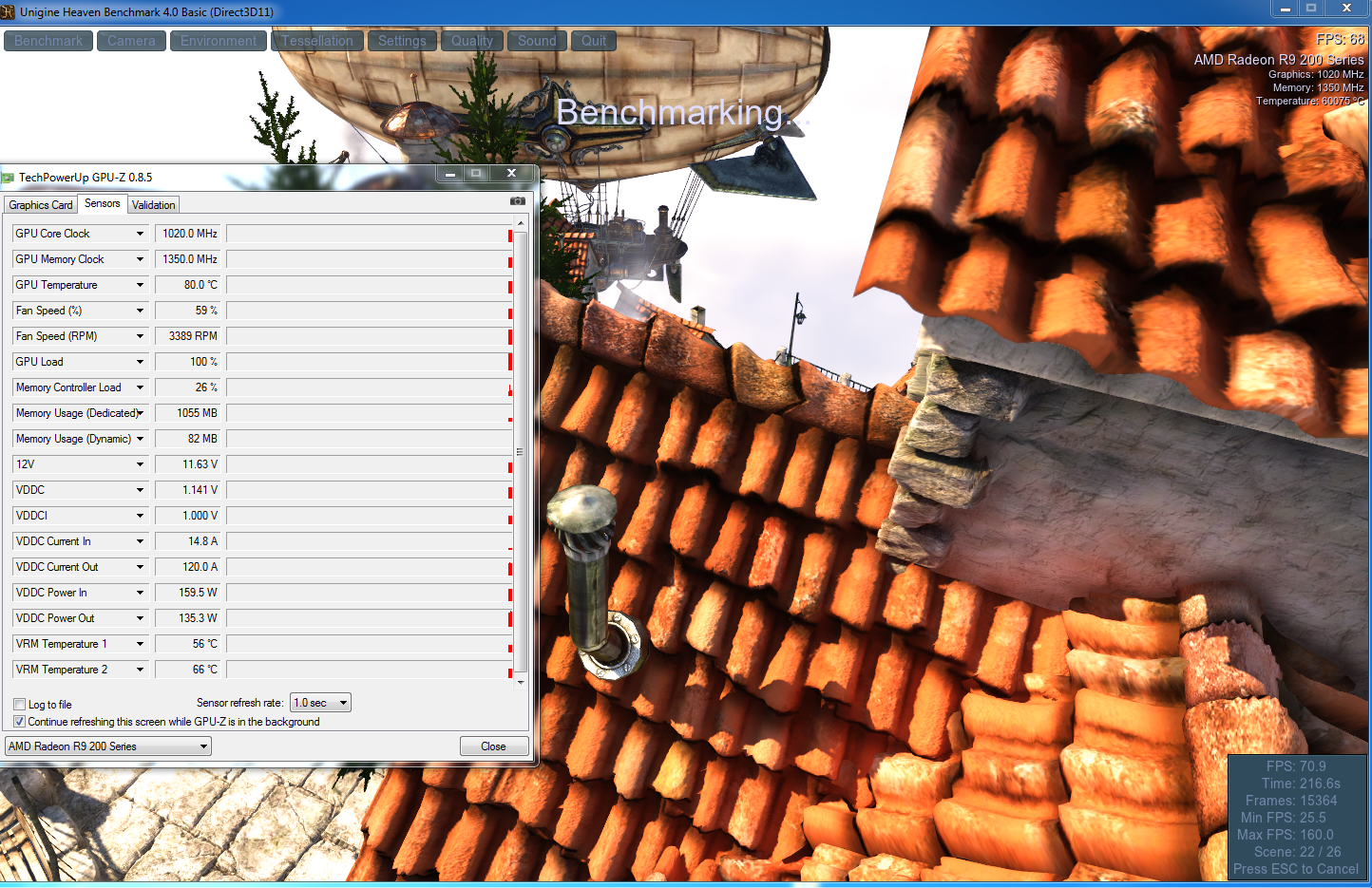
Task: Open the GPU Memory Clock sensor dropdown
Action: click(140, 259)
